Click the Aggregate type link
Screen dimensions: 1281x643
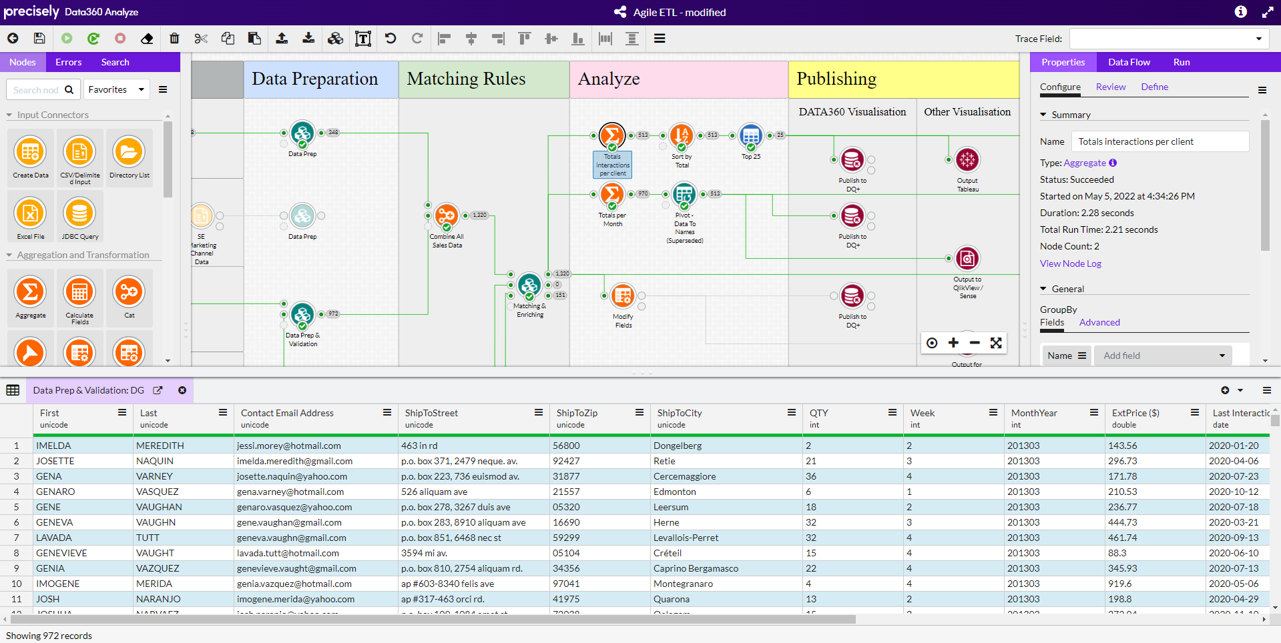pyautogui.click(x=1085, y=163)
